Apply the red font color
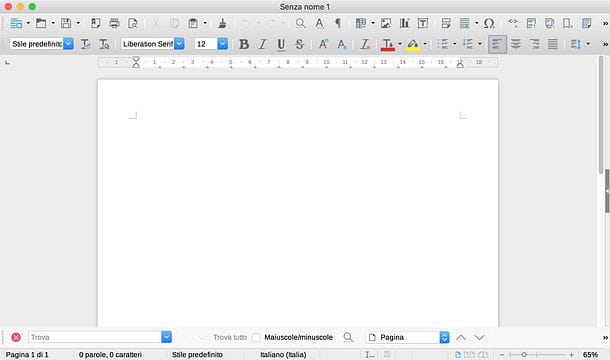 pyautogui.click(x=387, y=44)
